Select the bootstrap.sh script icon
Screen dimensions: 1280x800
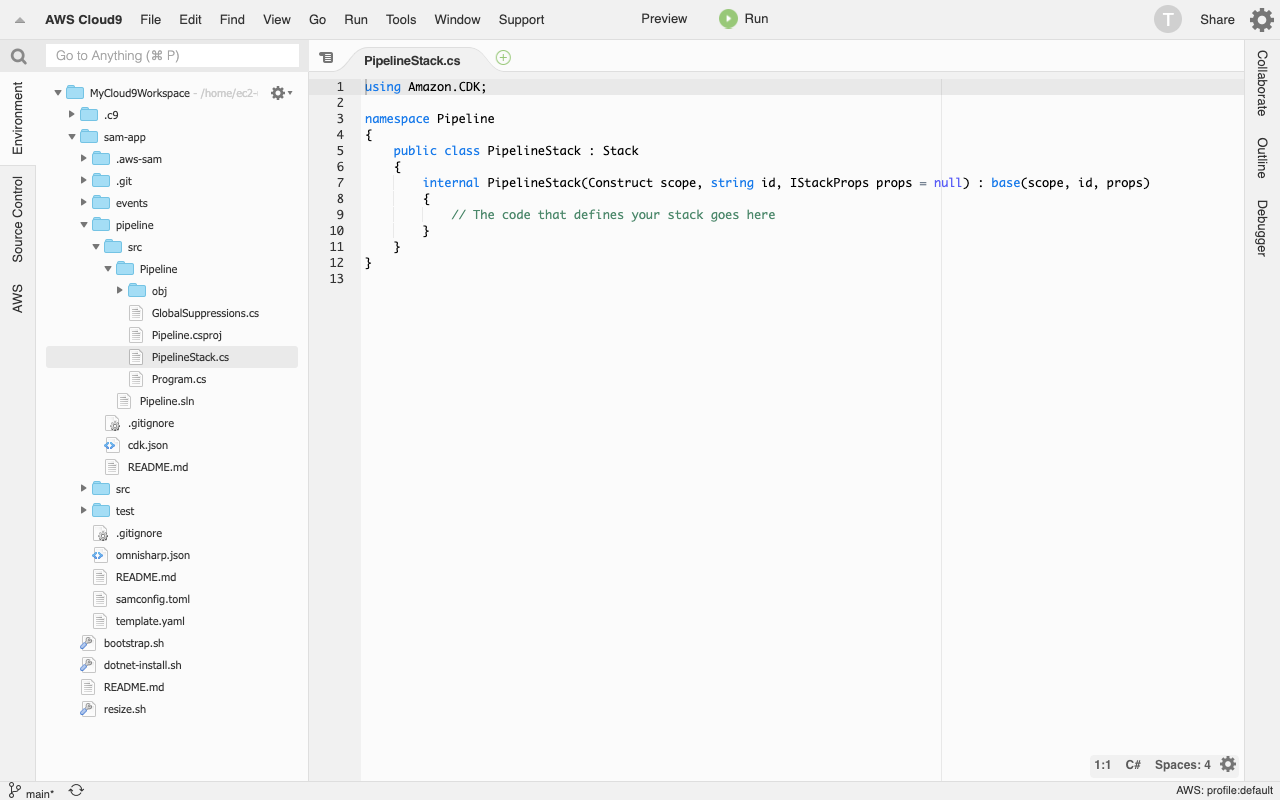[x=88, y=643]
